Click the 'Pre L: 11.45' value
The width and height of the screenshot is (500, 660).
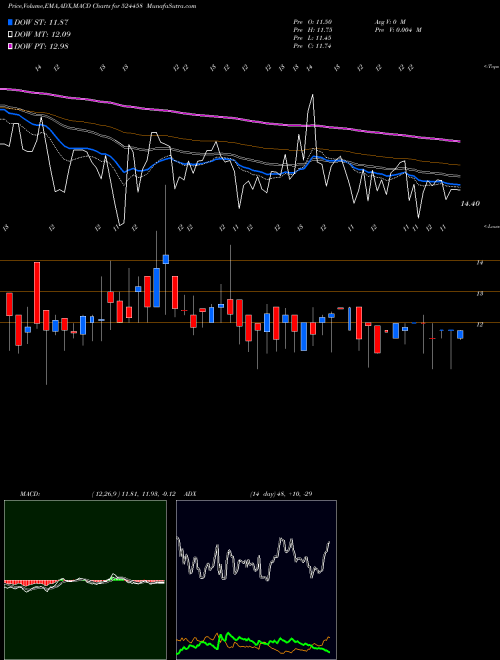(313, 38)
